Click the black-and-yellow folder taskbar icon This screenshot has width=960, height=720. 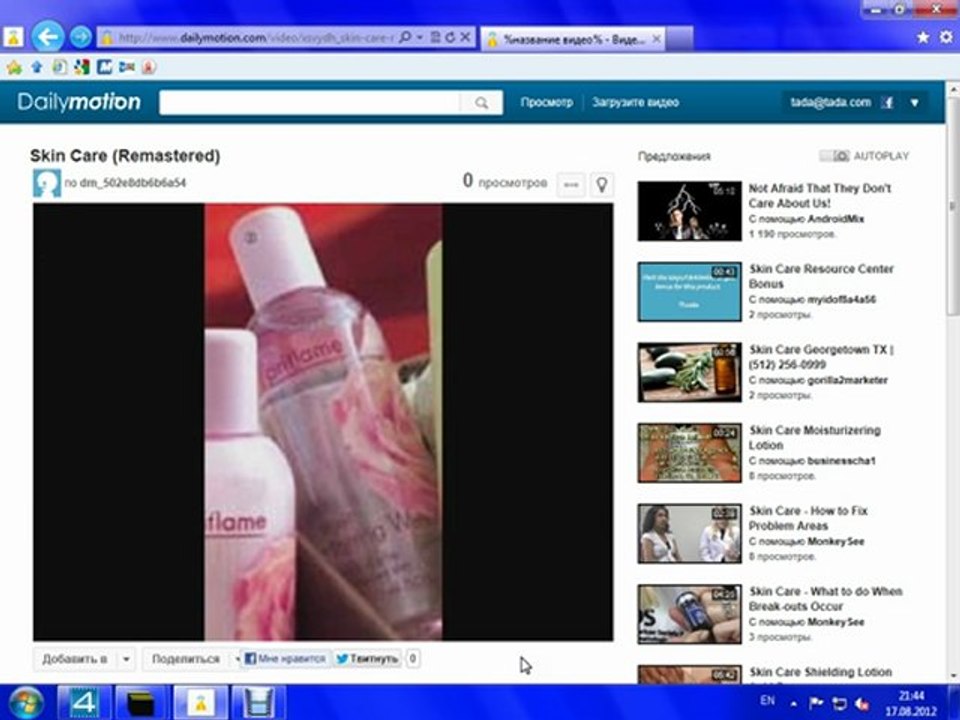[140, 703]
